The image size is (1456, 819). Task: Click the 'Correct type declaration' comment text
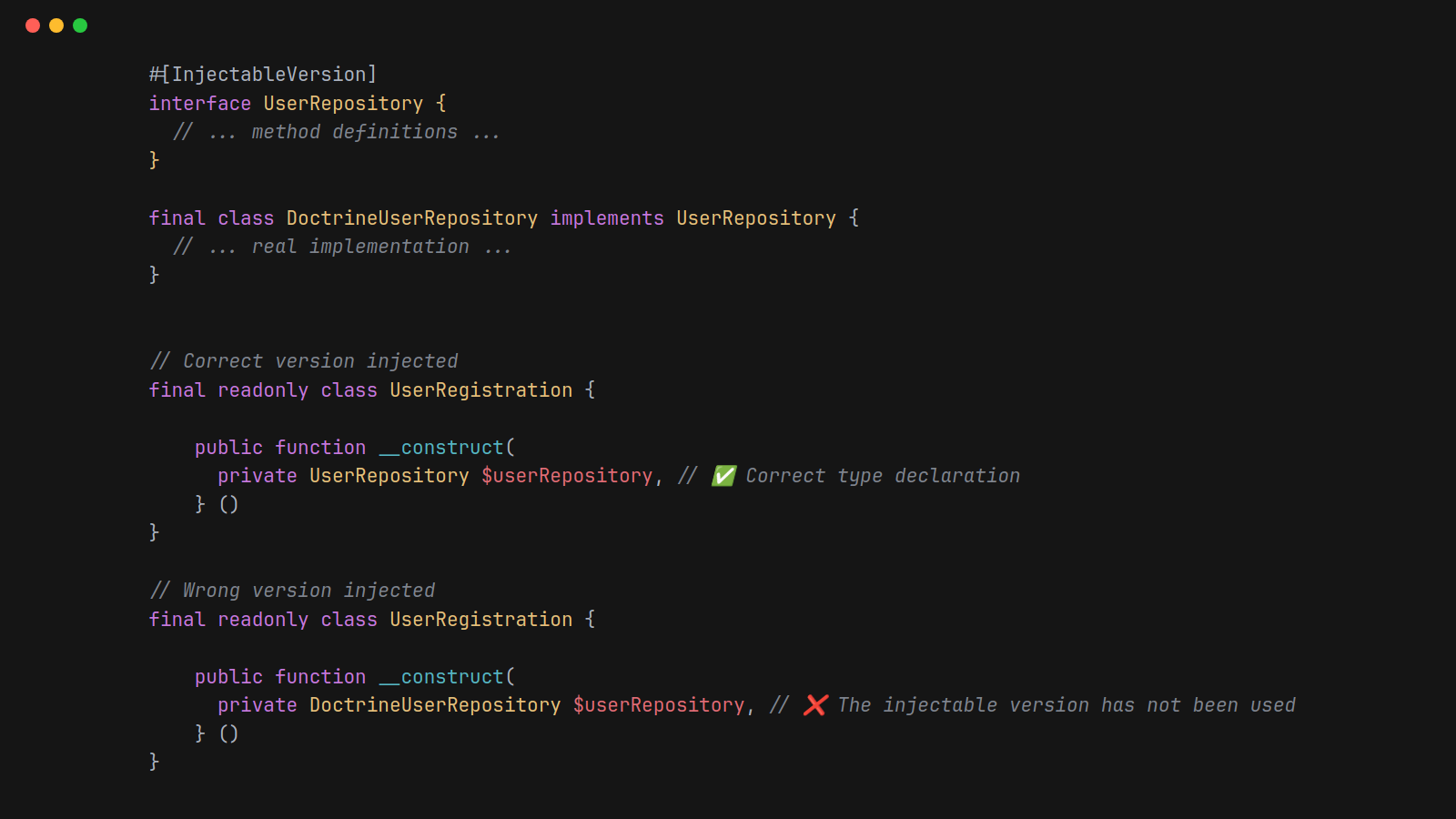(x=882, y=475)
